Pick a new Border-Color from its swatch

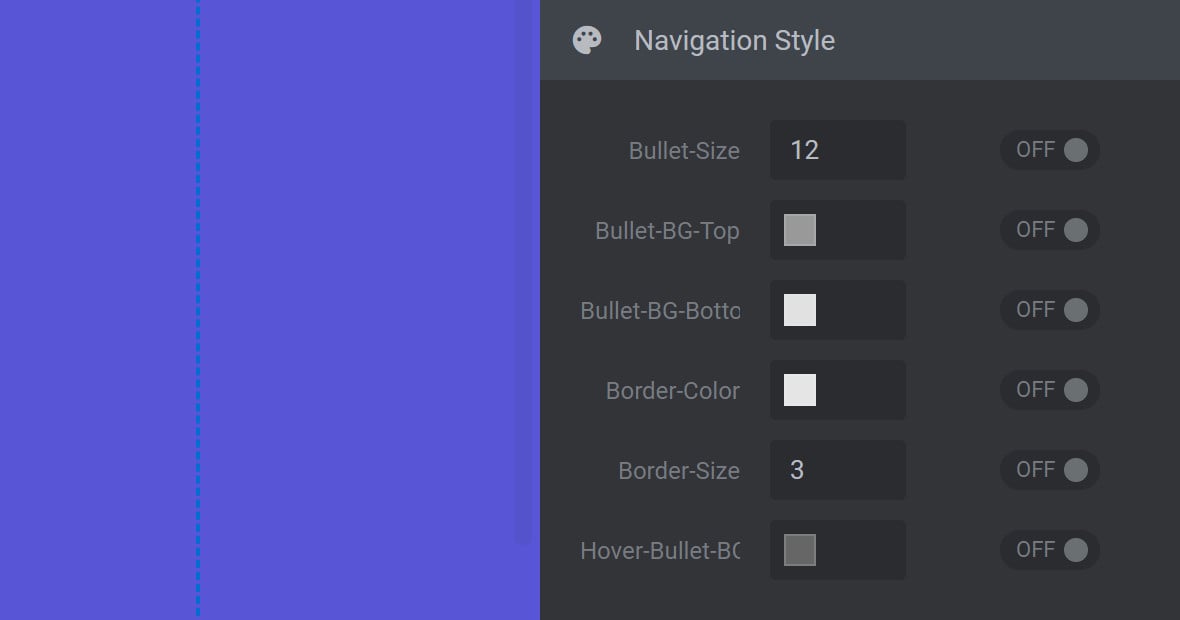coord(800,390)
